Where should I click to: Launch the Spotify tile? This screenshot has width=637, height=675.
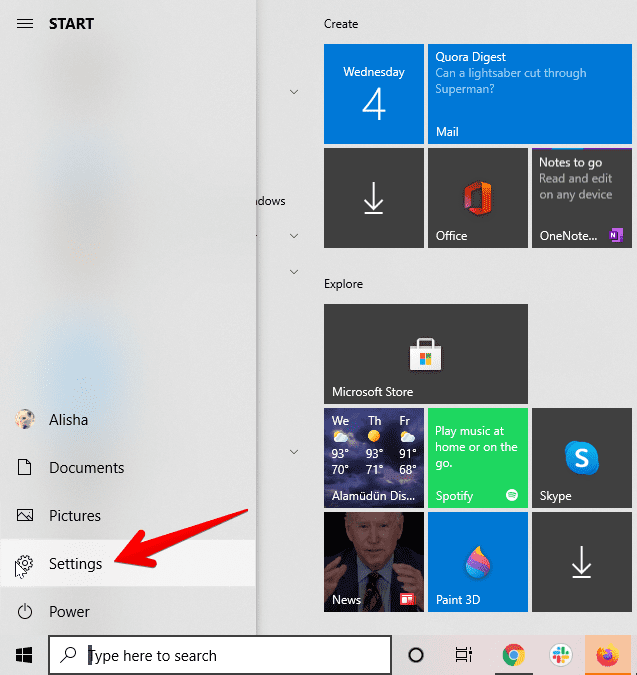[478, 458]
